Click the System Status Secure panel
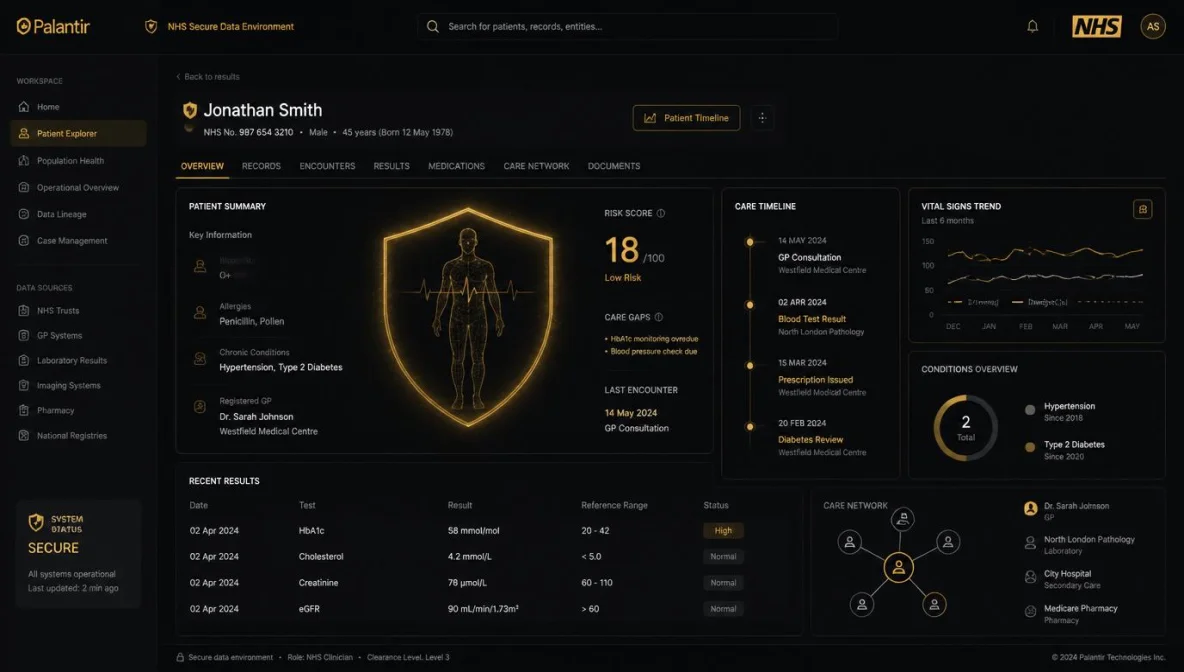Image resolution: width=1184 pixels, height=672 pixels. click(x=79, y=553)
